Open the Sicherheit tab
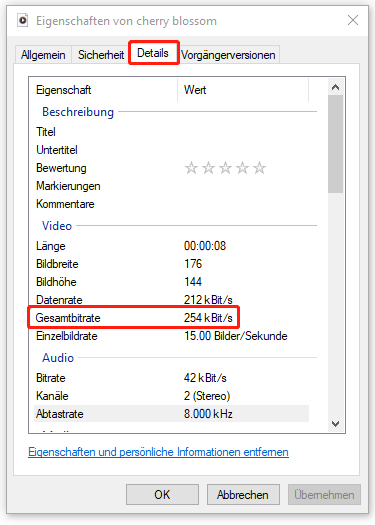This screenshot has height=525, width=375. (101, 55)
